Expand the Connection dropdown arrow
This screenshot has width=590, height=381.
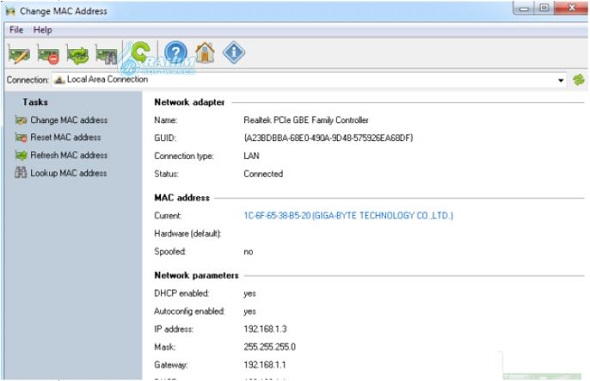(x=561, y=80)
